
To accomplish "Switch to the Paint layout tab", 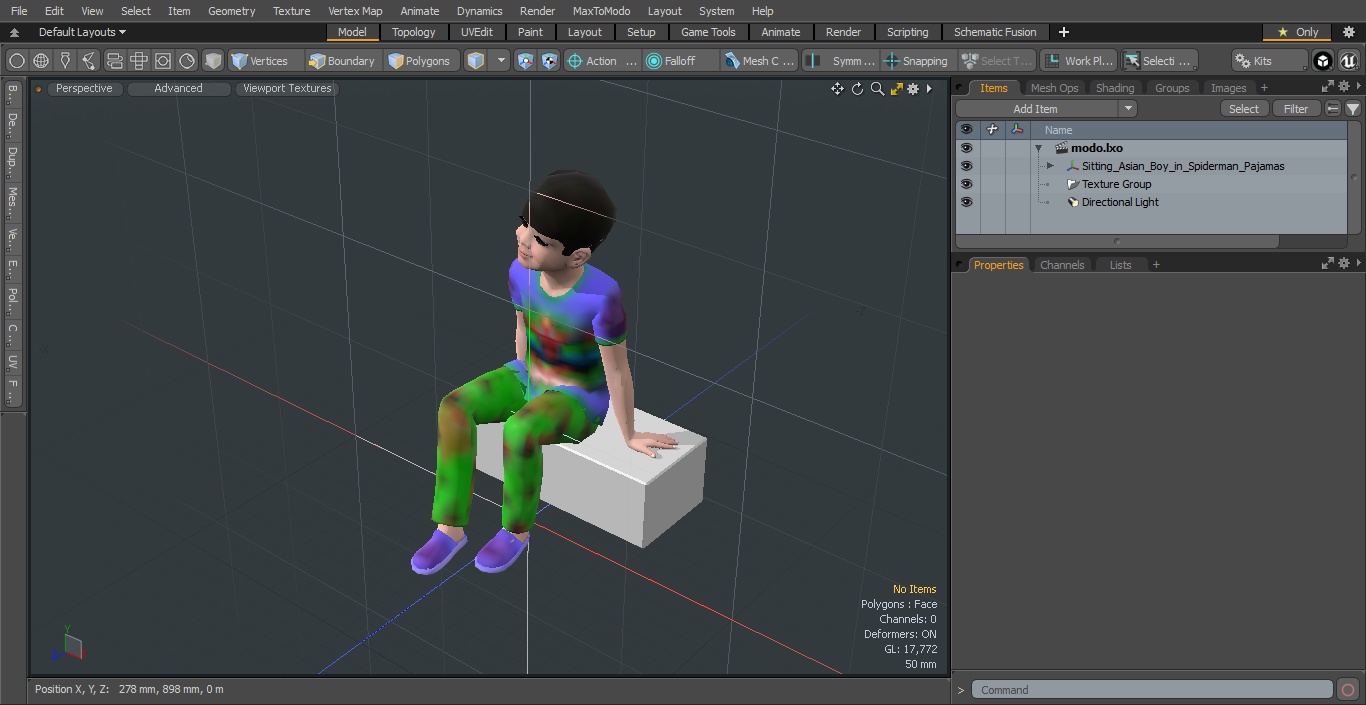I will coord(531,32).
